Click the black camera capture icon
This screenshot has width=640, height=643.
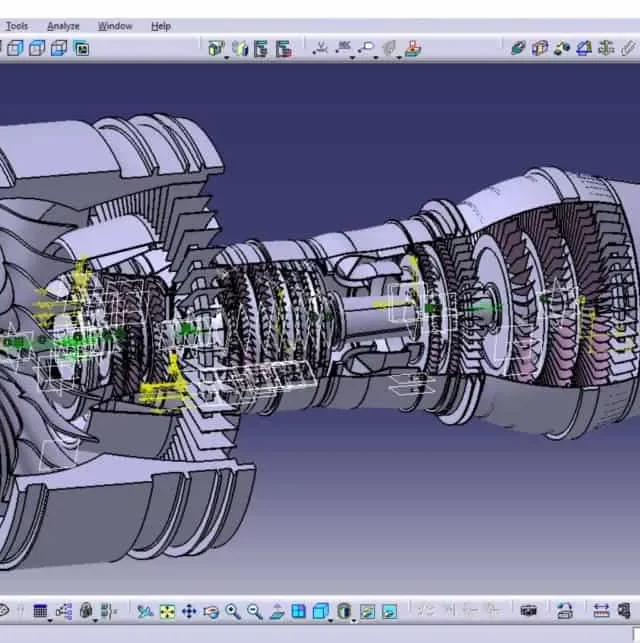(529, 611)
